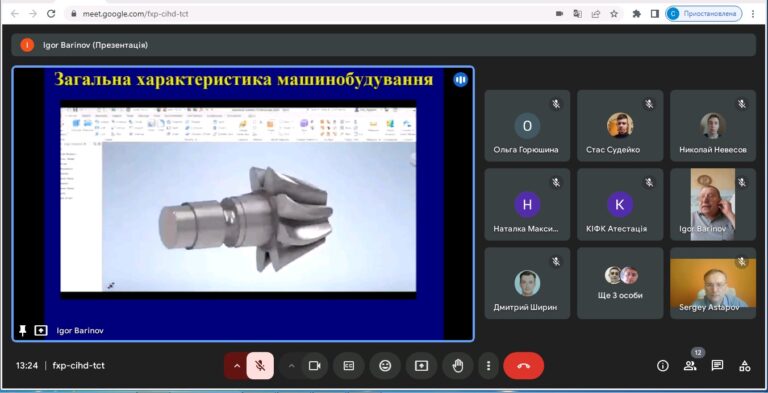Click the present now button
This screenshot has width=768, height=393.
click(x=421, y=366)
